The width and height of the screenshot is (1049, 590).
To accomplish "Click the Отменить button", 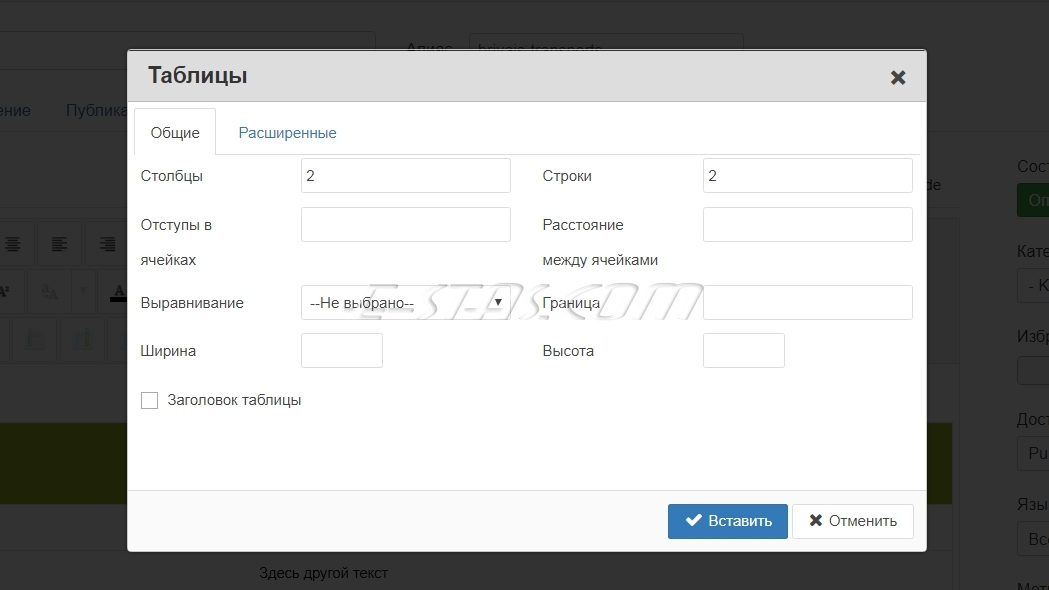I will coord(852,521).
